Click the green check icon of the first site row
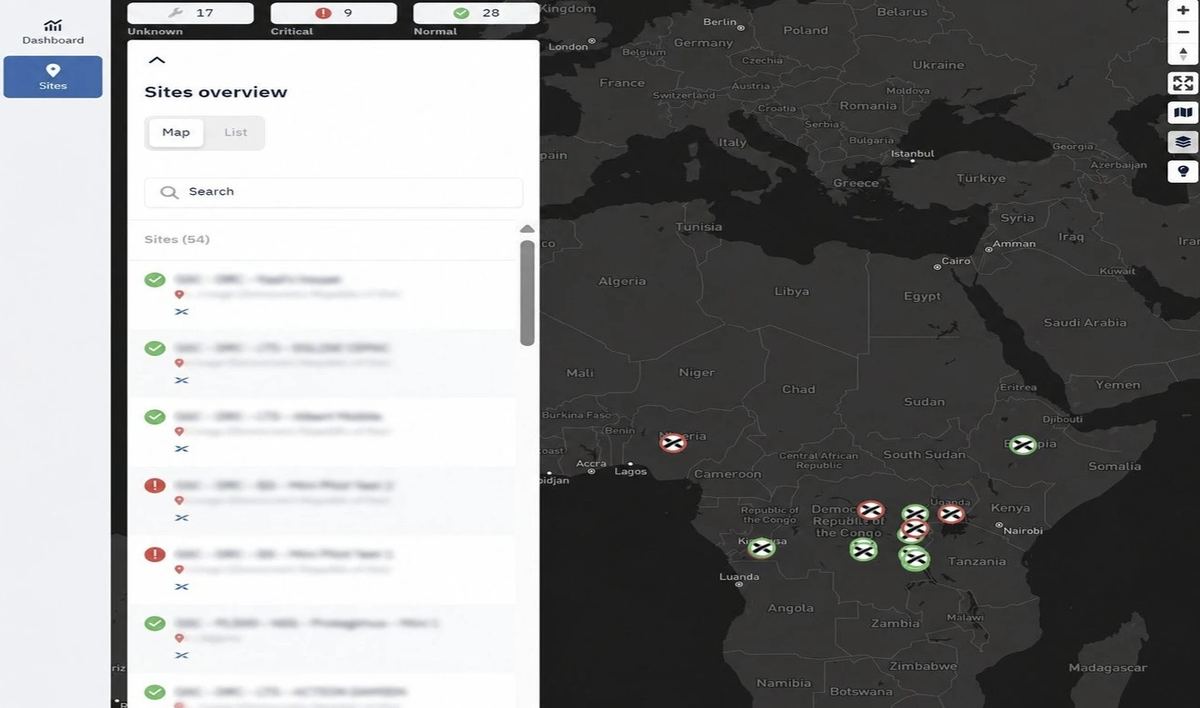 (x=155, y=280)
